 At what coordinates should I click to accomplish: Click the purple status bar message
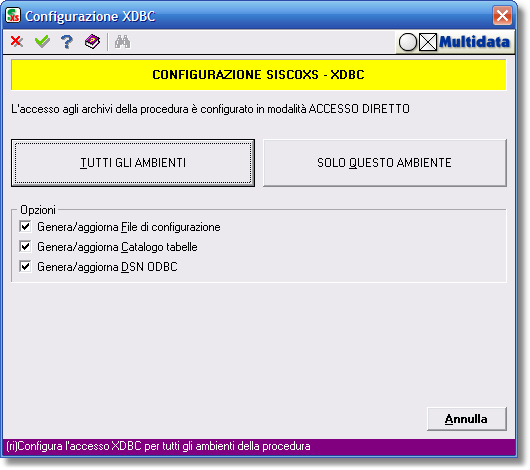coord(158,446)
